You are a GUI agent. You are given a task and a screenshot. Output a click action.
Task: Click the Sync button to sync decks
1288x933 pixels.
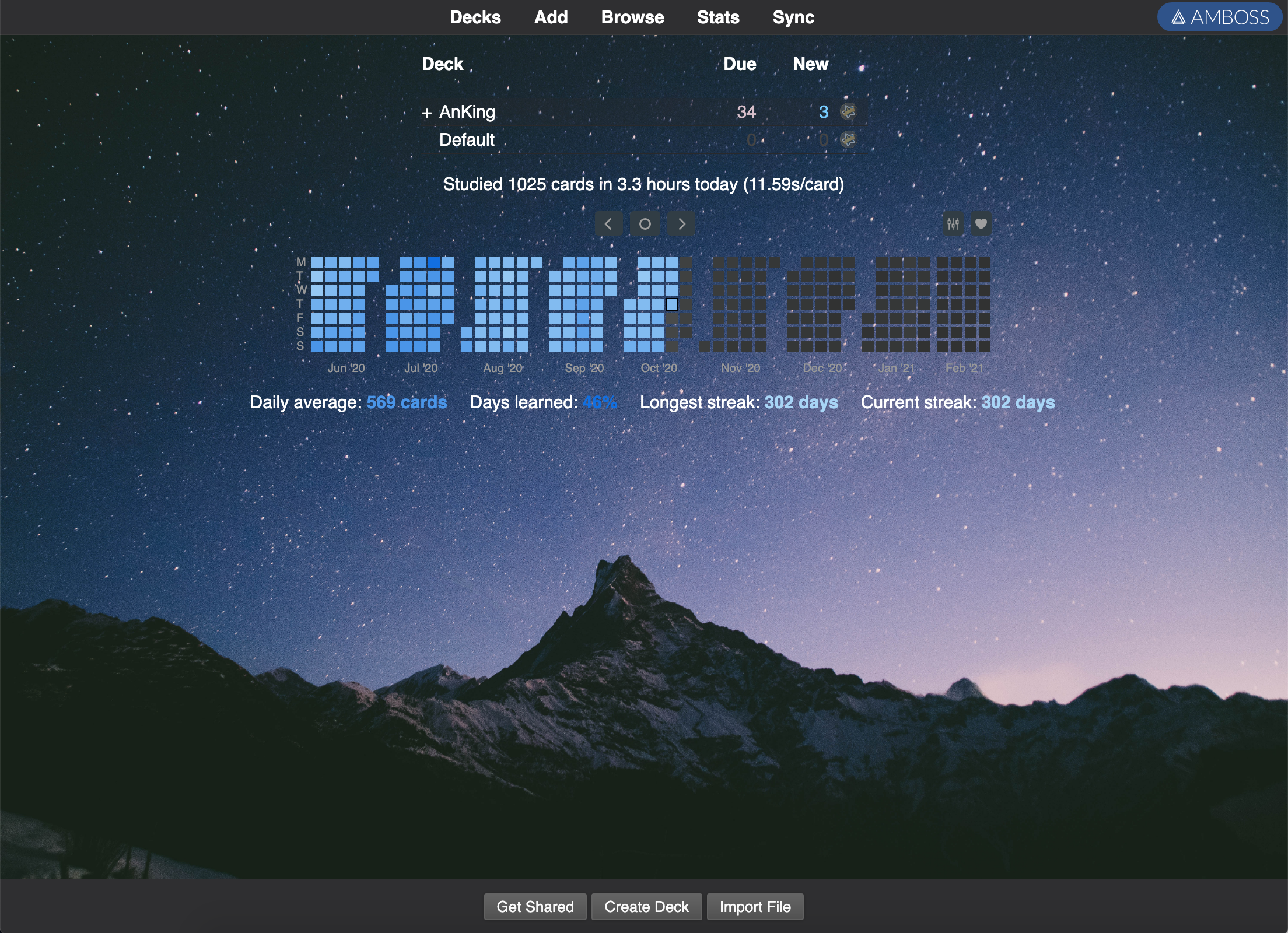pos(793,18)
